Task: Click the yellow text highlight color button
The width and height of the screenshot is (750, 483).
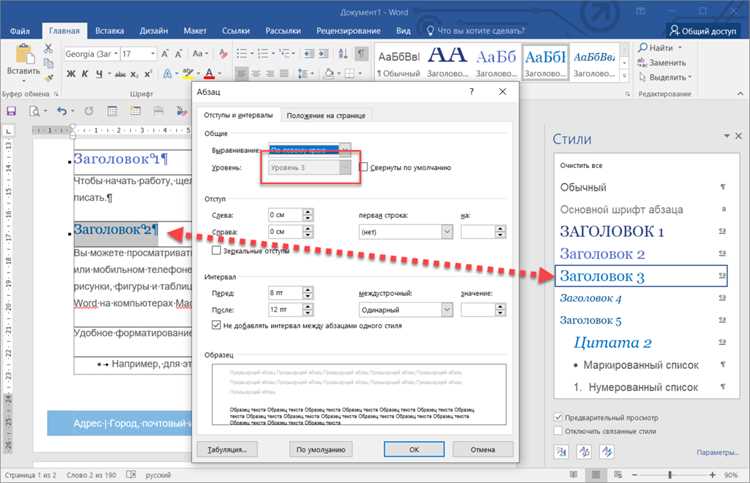Action: [187, 74]
